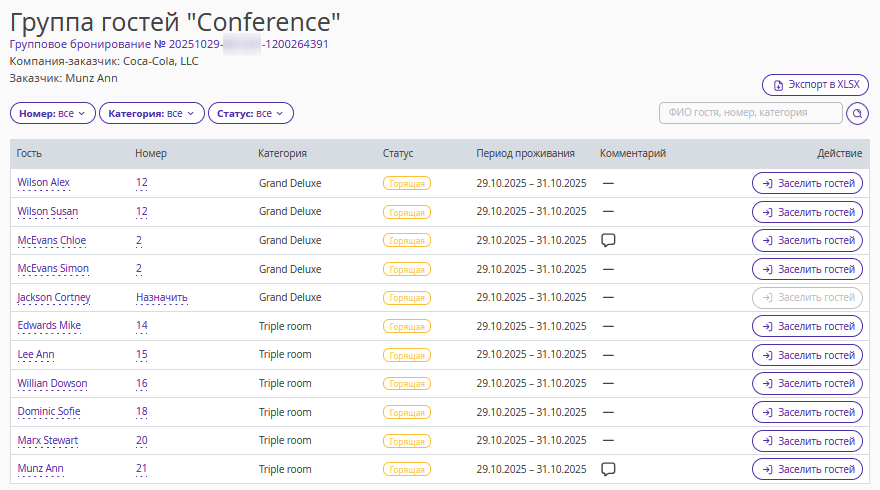Expand the Статус filter dropdown

[x=250, y=114]
